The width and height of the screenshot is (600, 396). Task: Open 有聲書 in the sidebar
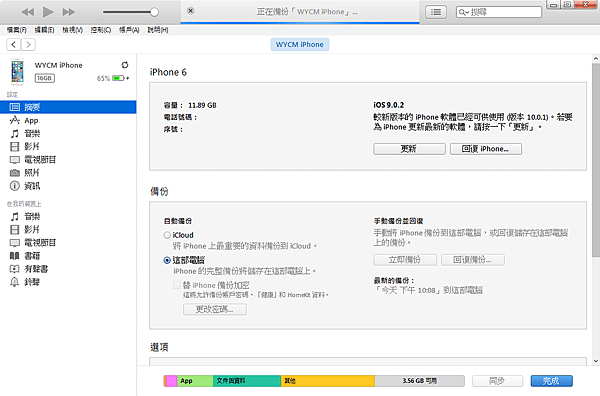click(68, 269)
